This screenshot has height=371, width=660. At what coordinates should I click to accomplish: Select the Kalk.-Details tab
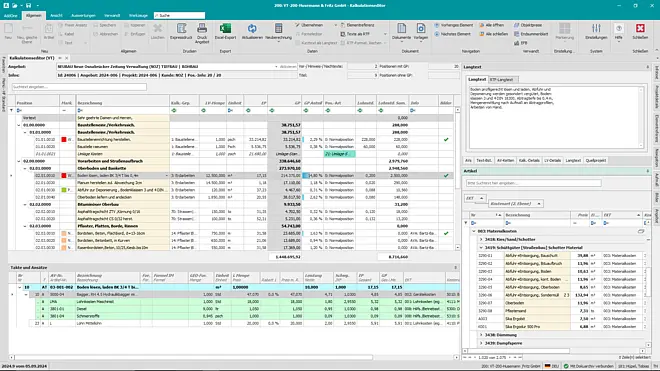coord(529,160)
